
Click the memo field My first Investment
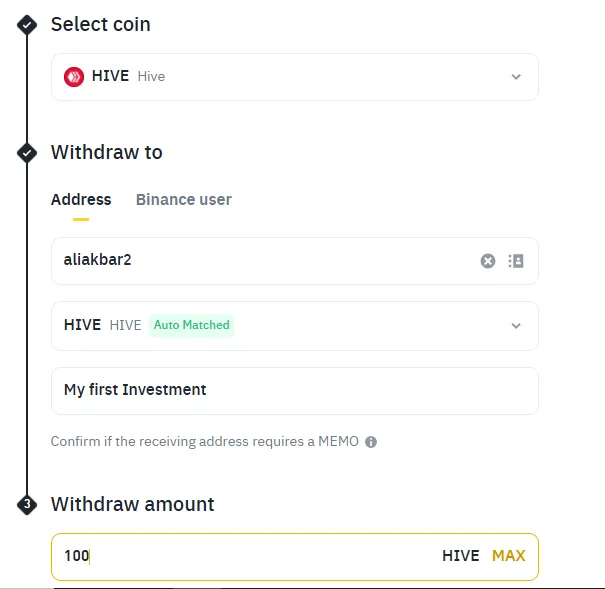pos(295,391)
